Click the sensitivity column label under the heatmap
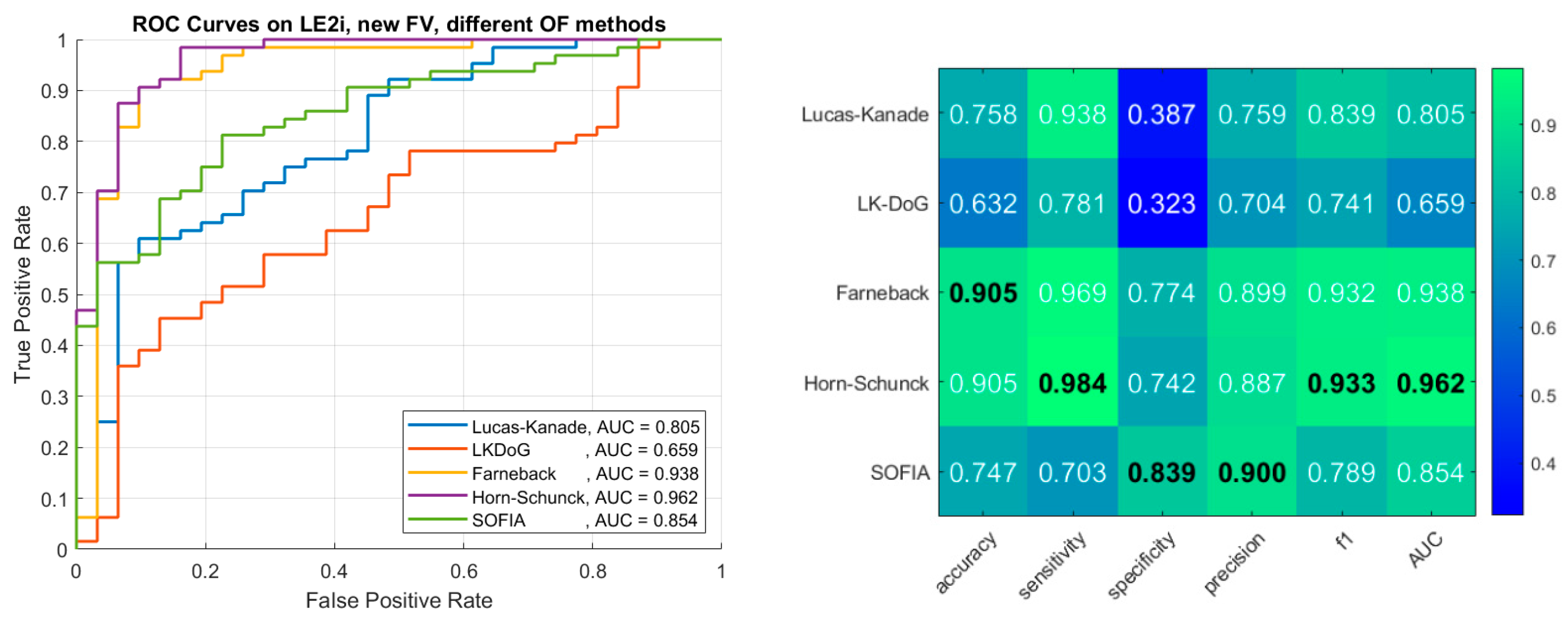 1053,564
